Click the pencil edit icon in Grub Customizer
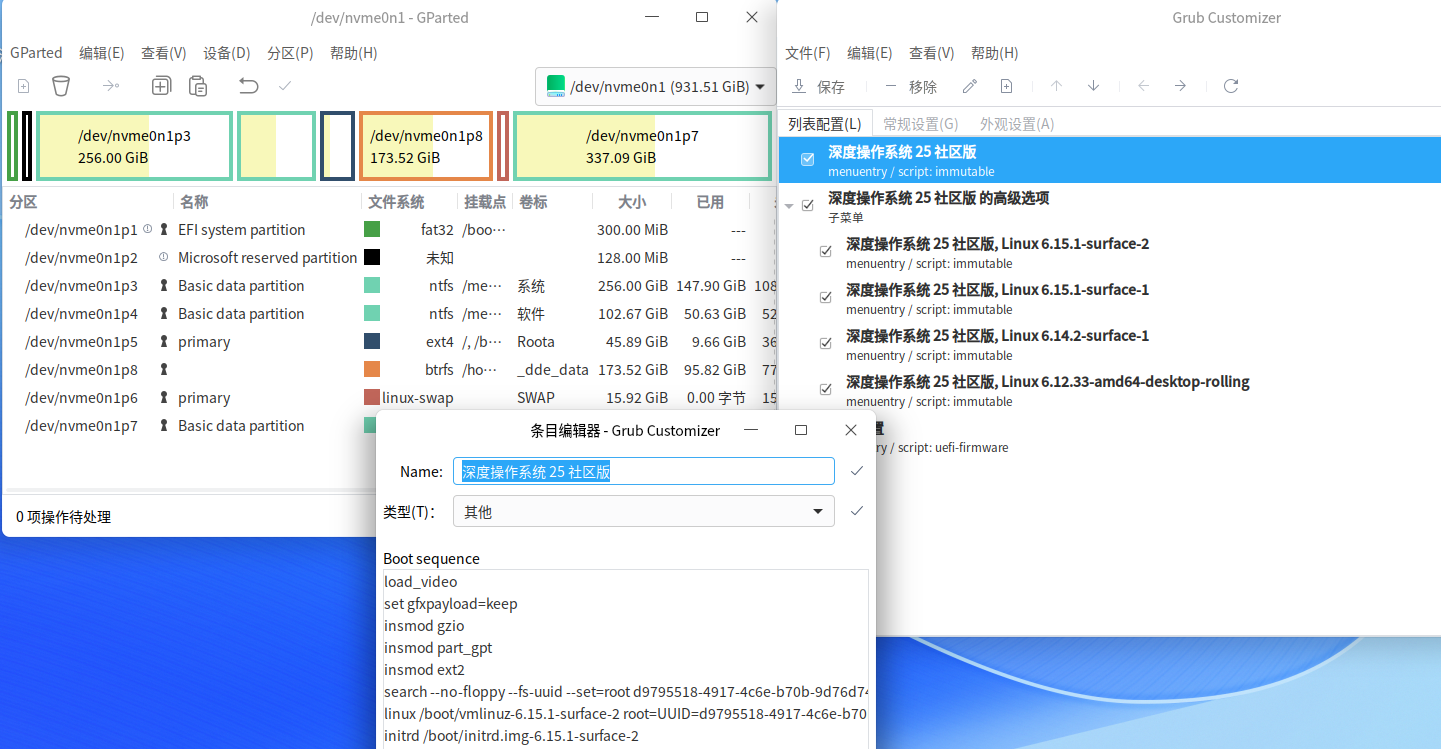This screenshot has height=749, width=1441. pos(969,86)
